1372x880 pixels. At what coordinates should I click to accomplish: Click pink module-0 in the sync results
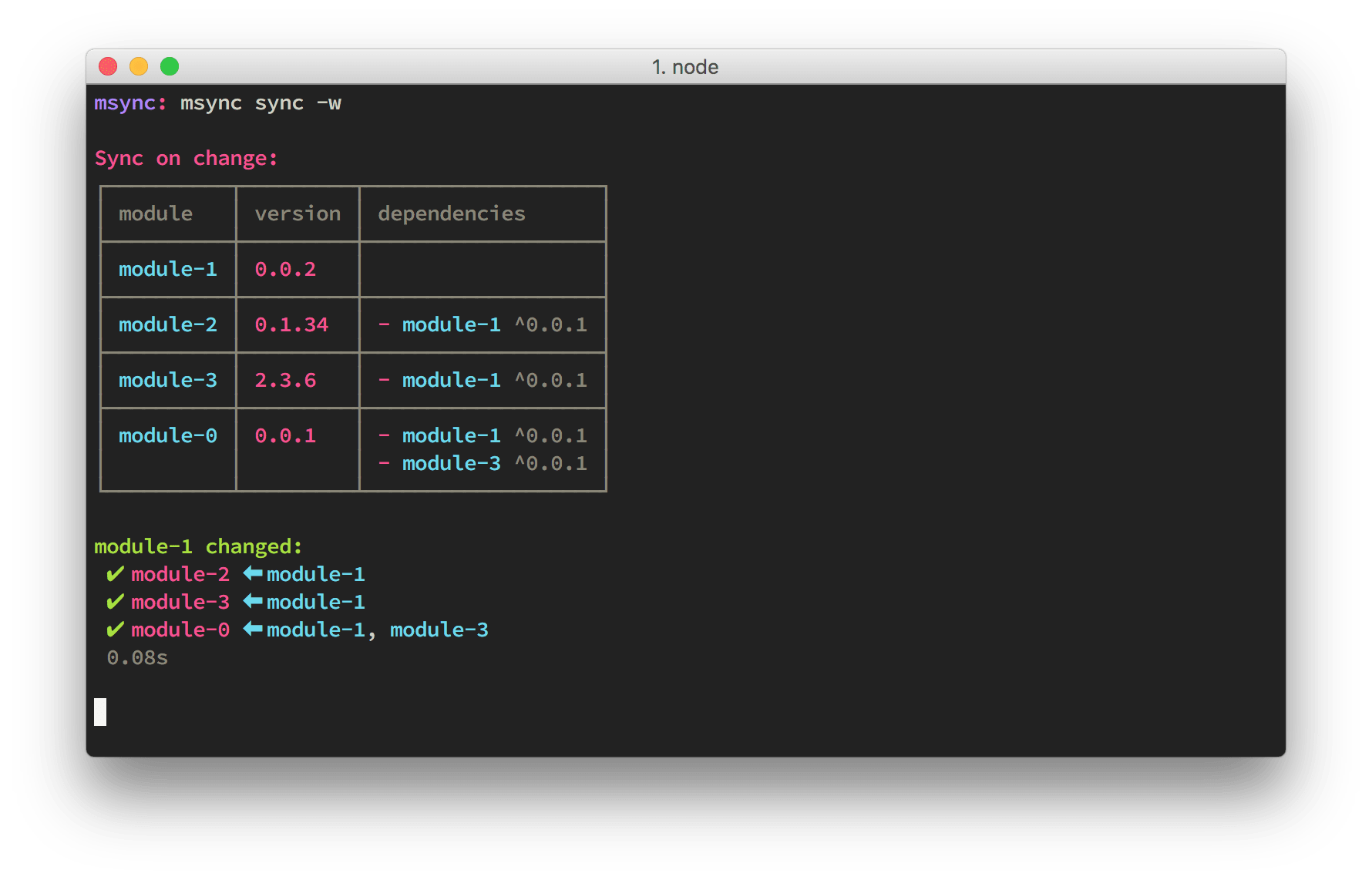pos(180,630)
